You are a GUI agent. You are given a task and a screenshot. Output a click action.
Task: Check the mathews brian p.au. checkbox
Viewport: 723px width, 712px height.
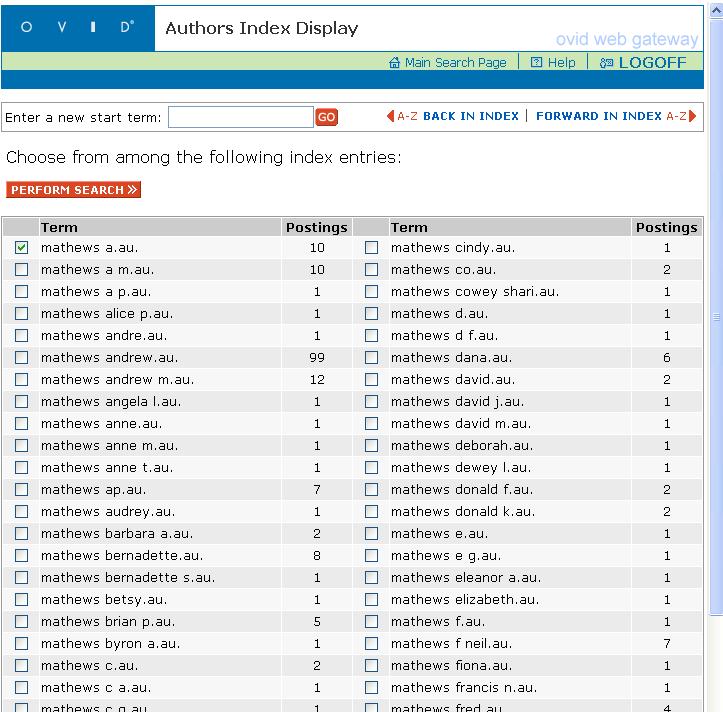[x=21, y=622]
